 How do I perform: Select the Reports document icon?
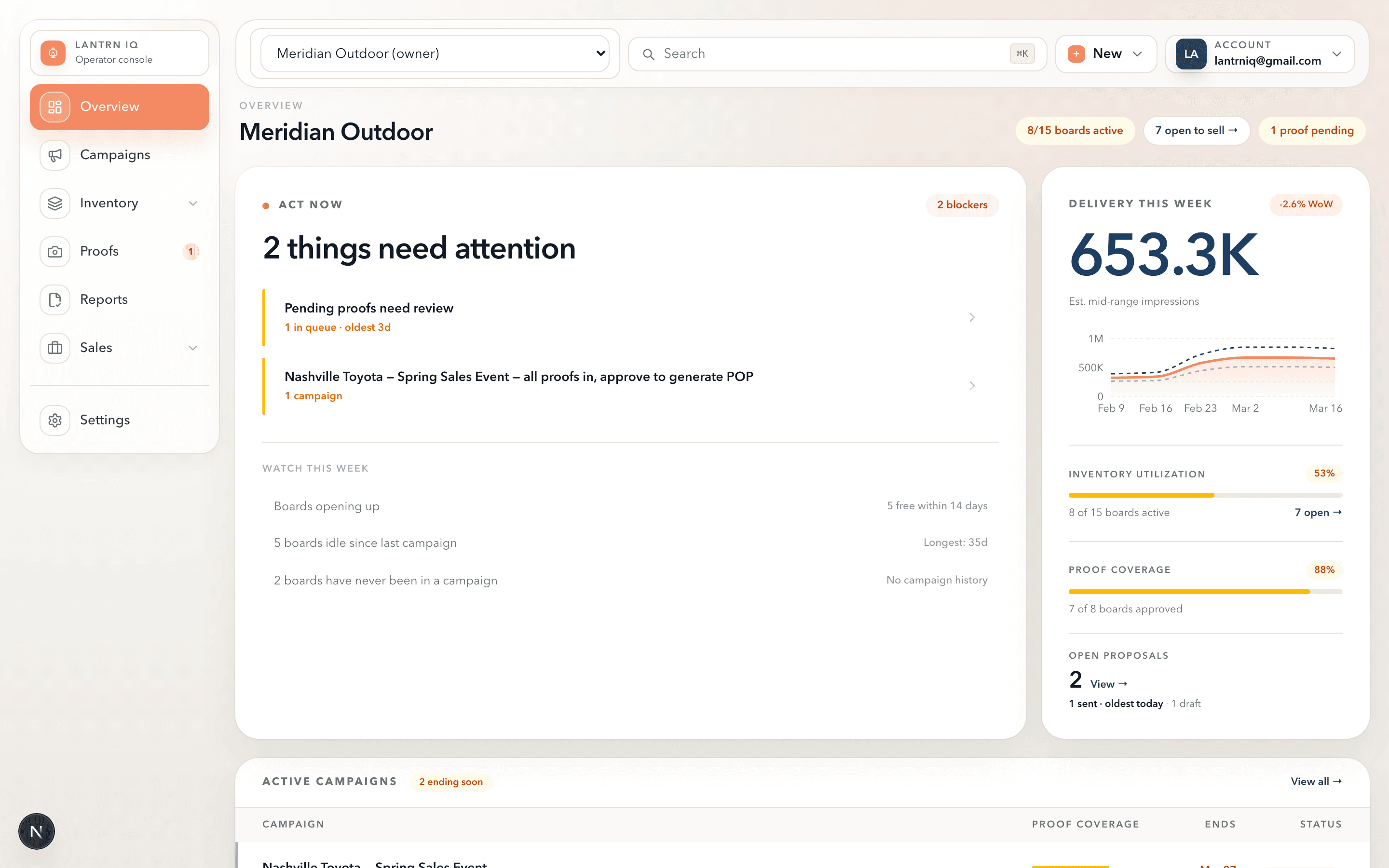click(x=54, y=299)
